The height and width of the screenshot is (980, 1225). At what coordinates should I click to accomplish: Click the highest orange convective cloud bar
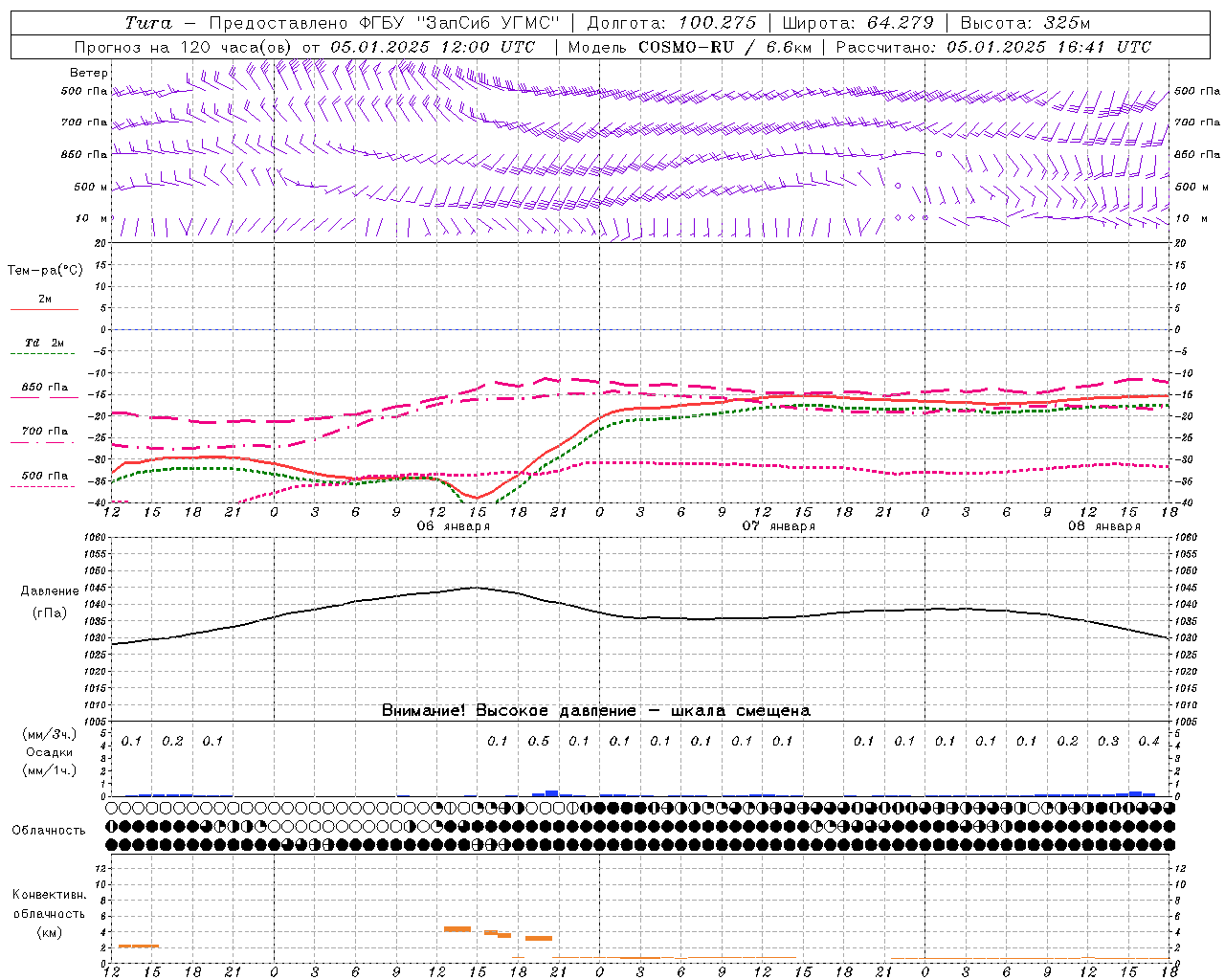click(x=457, y=929)
